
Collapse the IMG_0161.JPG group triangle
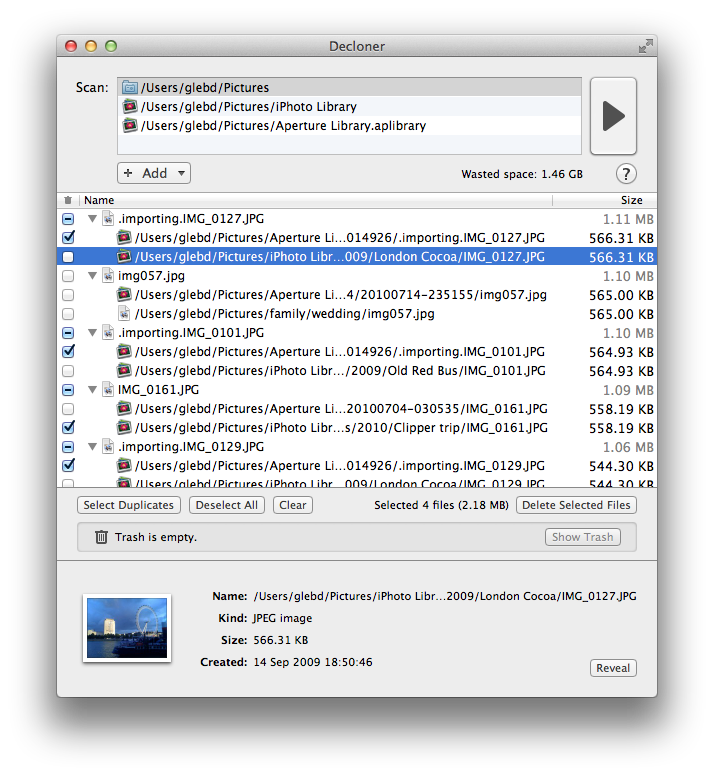[92, 389]
